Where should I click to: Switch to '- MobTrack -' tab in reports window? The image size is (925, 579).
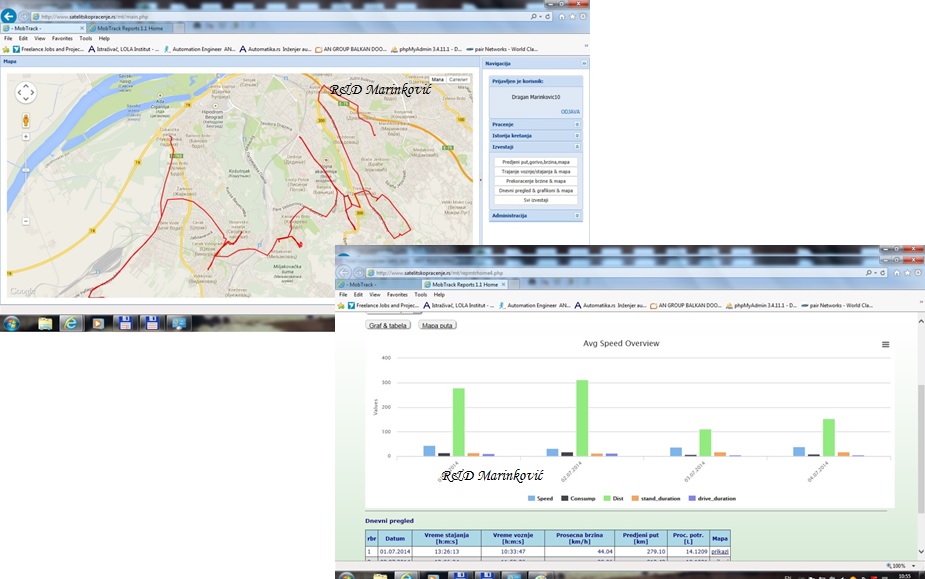click(x=378, y=284)
